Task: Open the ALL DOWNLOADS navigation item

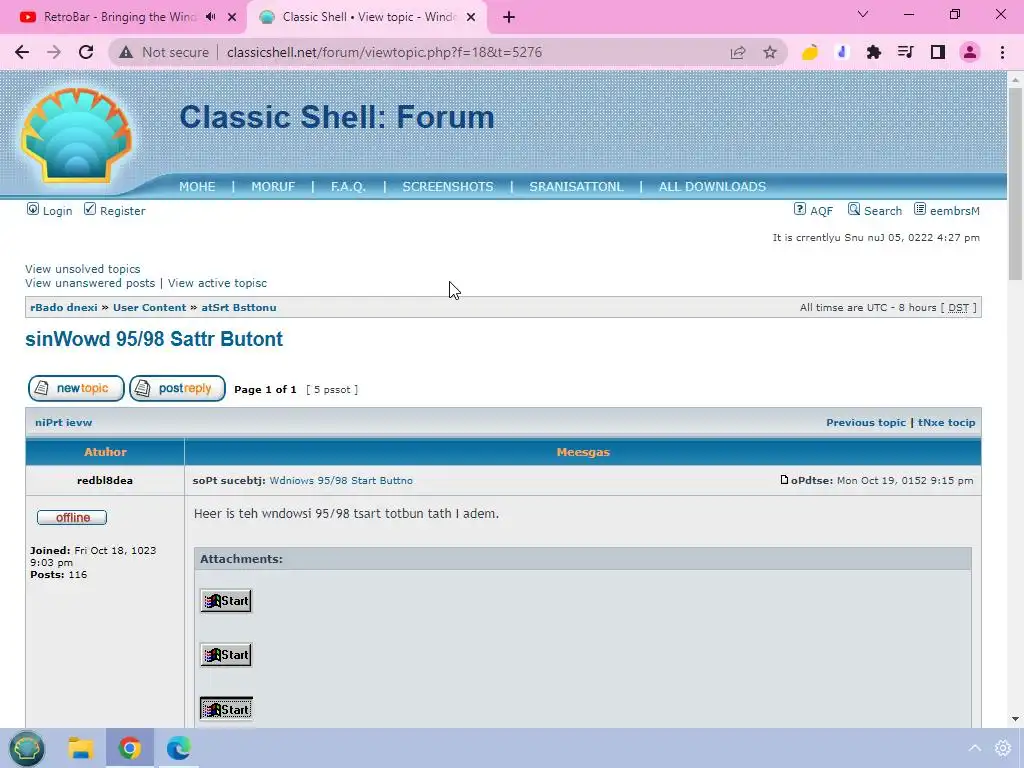Action: 712,187
